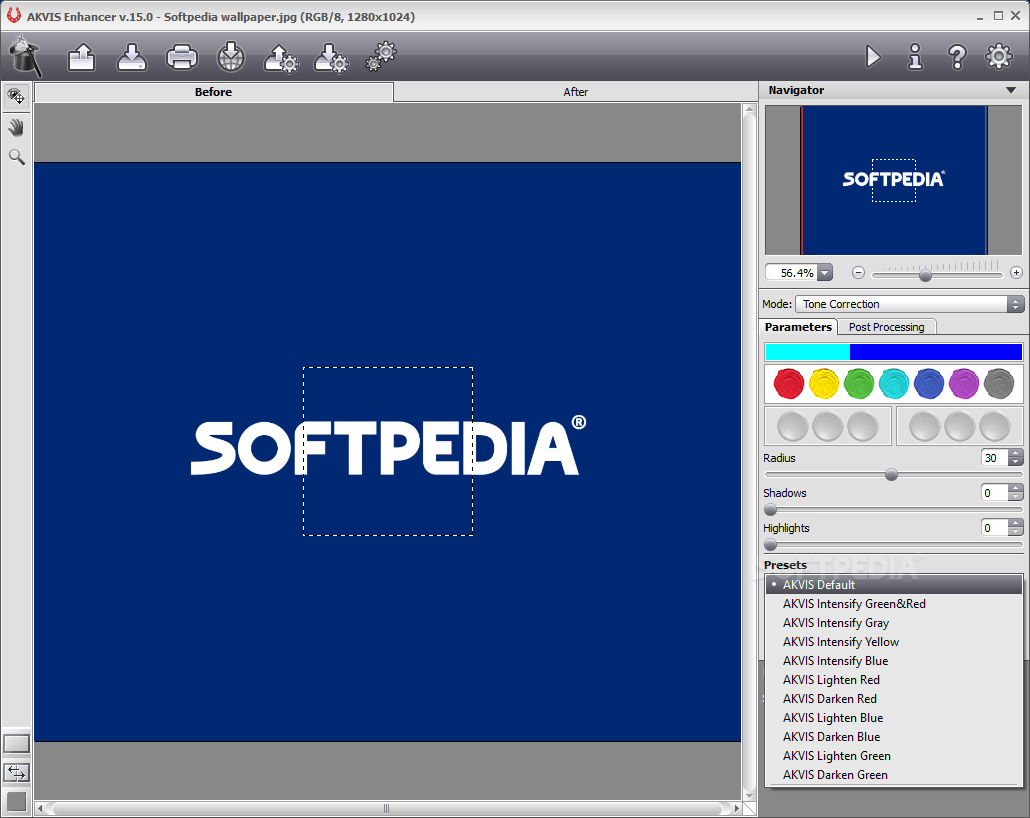Open the Mode dropdown showing Tone Correction
Viewport: 1030px width, 818px height.
click(909, 304)
